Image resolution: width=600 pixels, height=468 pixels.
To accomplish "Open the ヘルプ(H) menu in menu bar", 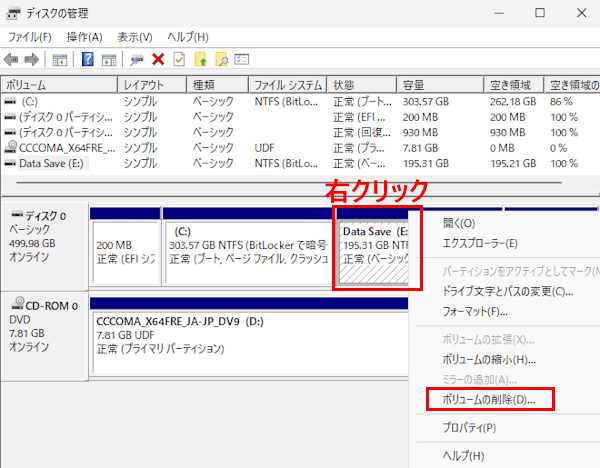I will (x=188, y=37).
